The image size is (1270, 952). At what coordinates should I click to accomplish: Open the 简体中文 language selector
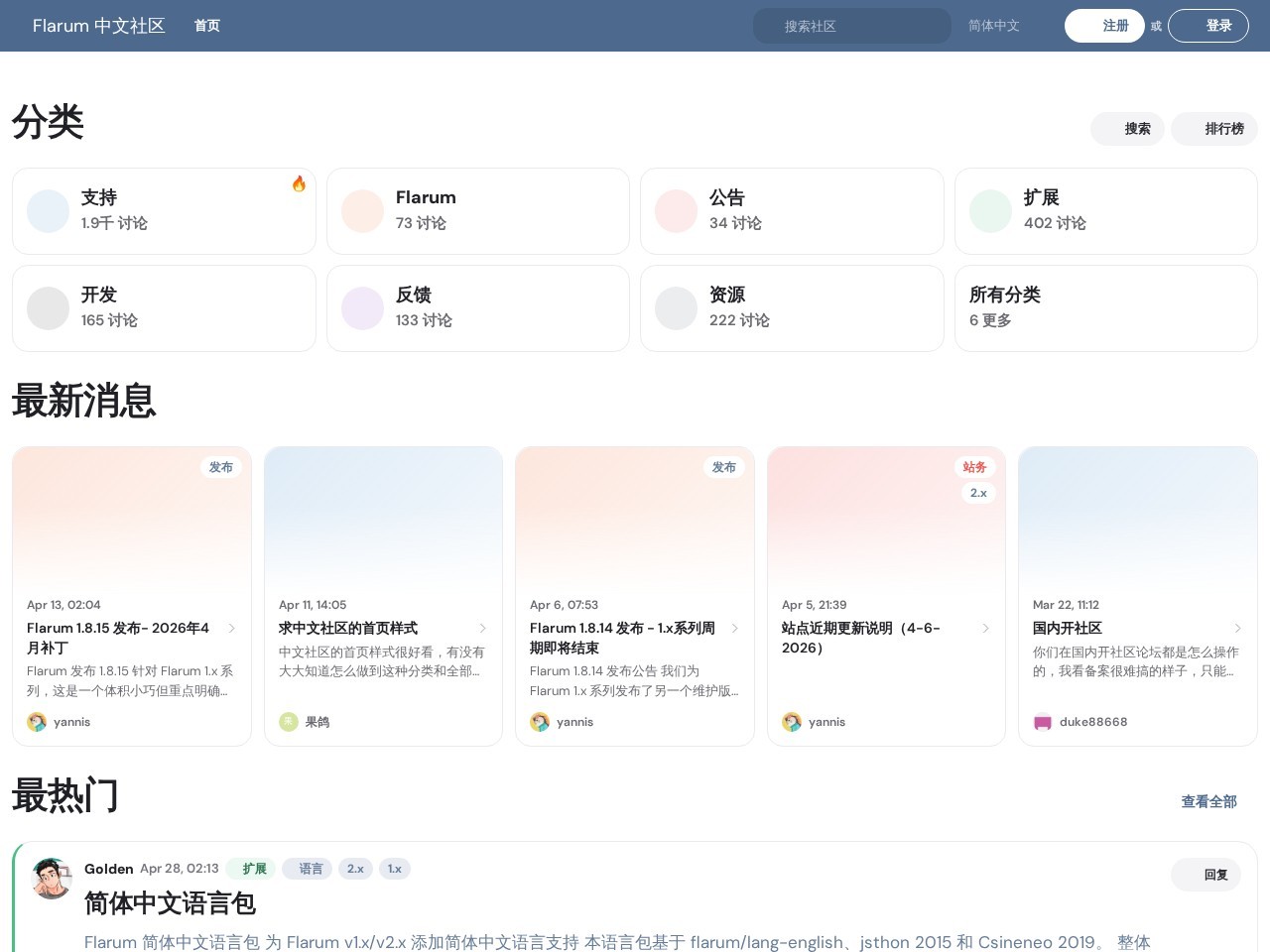[993, 26]
